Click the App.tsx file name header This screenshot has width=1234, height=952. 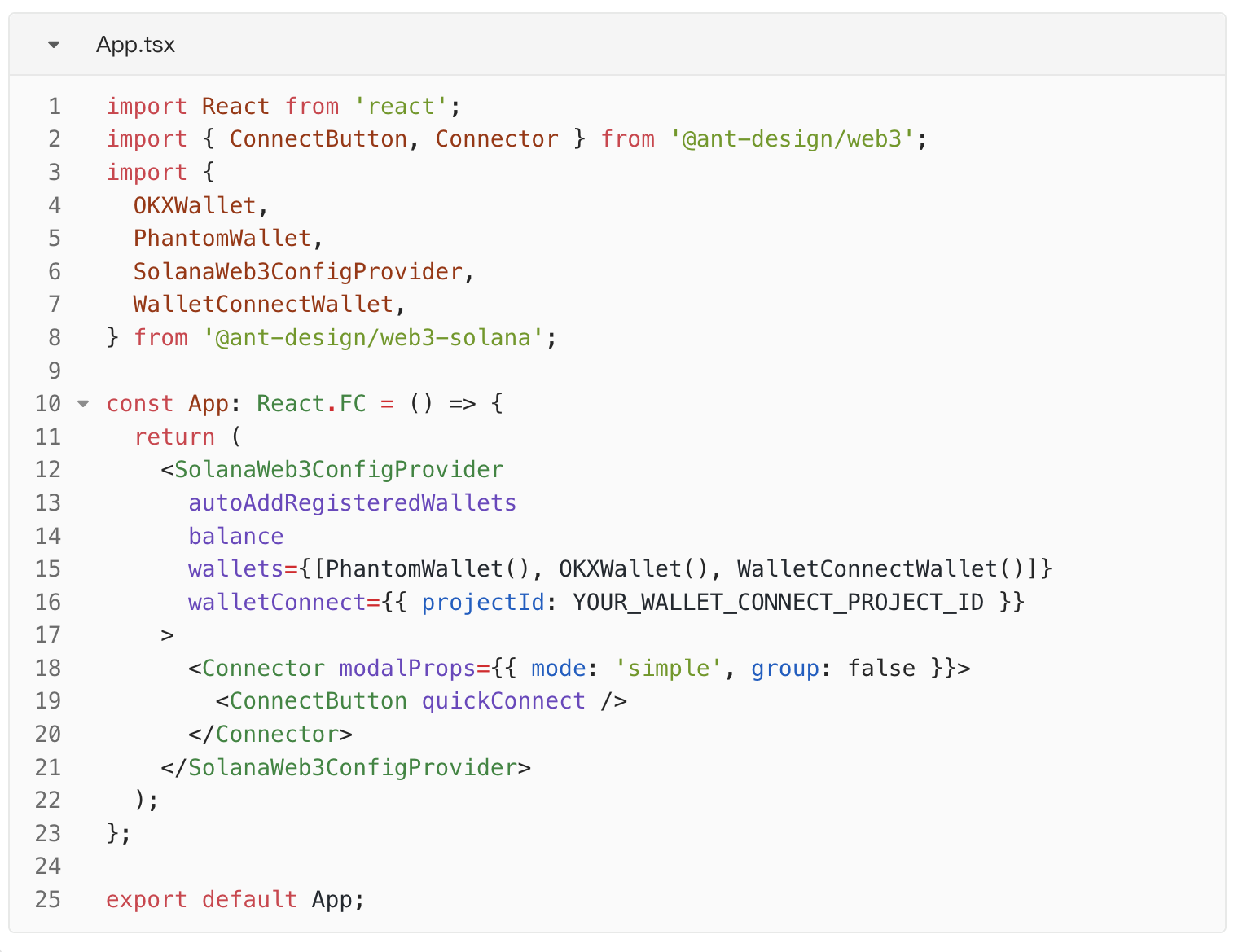(135, 45)
